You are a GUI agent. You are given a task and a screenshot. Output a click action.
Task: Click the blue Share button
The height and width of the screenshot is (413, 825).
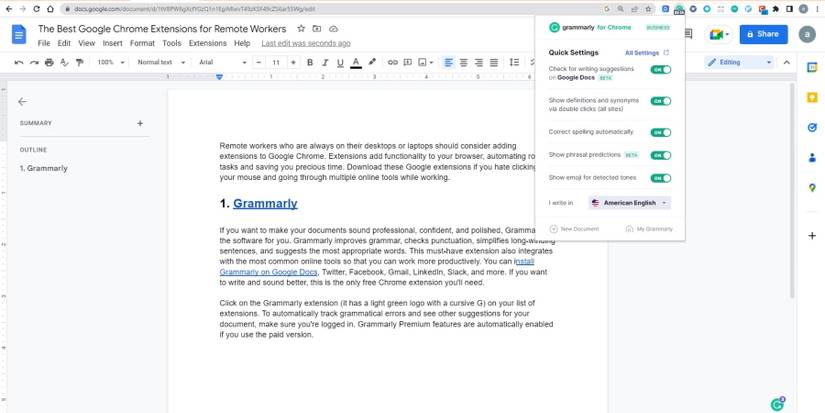pos(763,34)
